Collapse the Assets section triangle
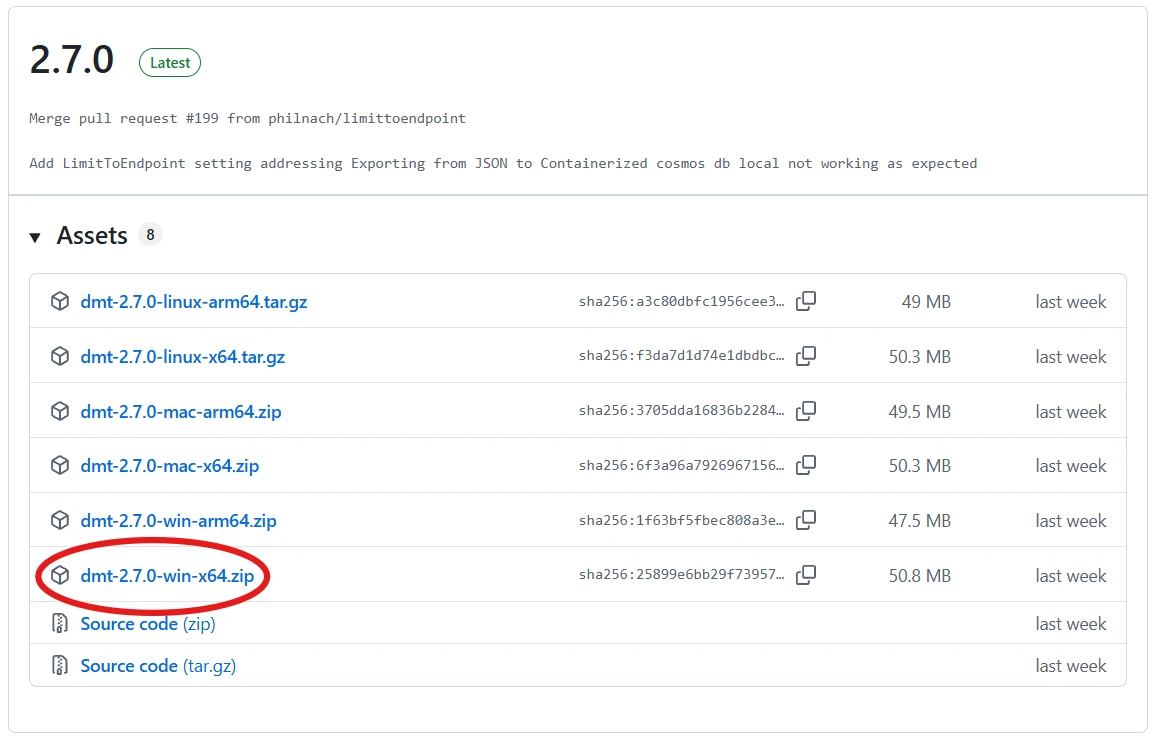1152x742 pixels. click(36, 237)
